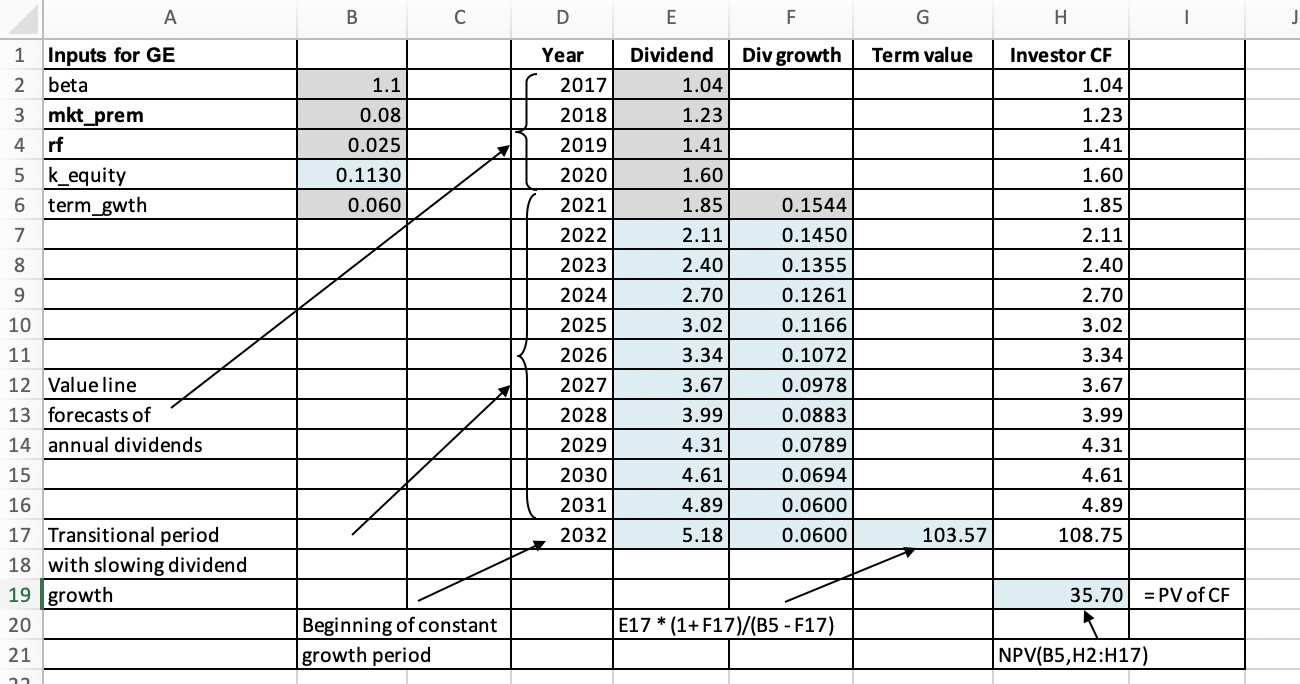Image resolution: width=1300 pixels, height=684 pixels.
Task: Click the growth rate cell showing 0.1544
Action: (x=791, y=205)
